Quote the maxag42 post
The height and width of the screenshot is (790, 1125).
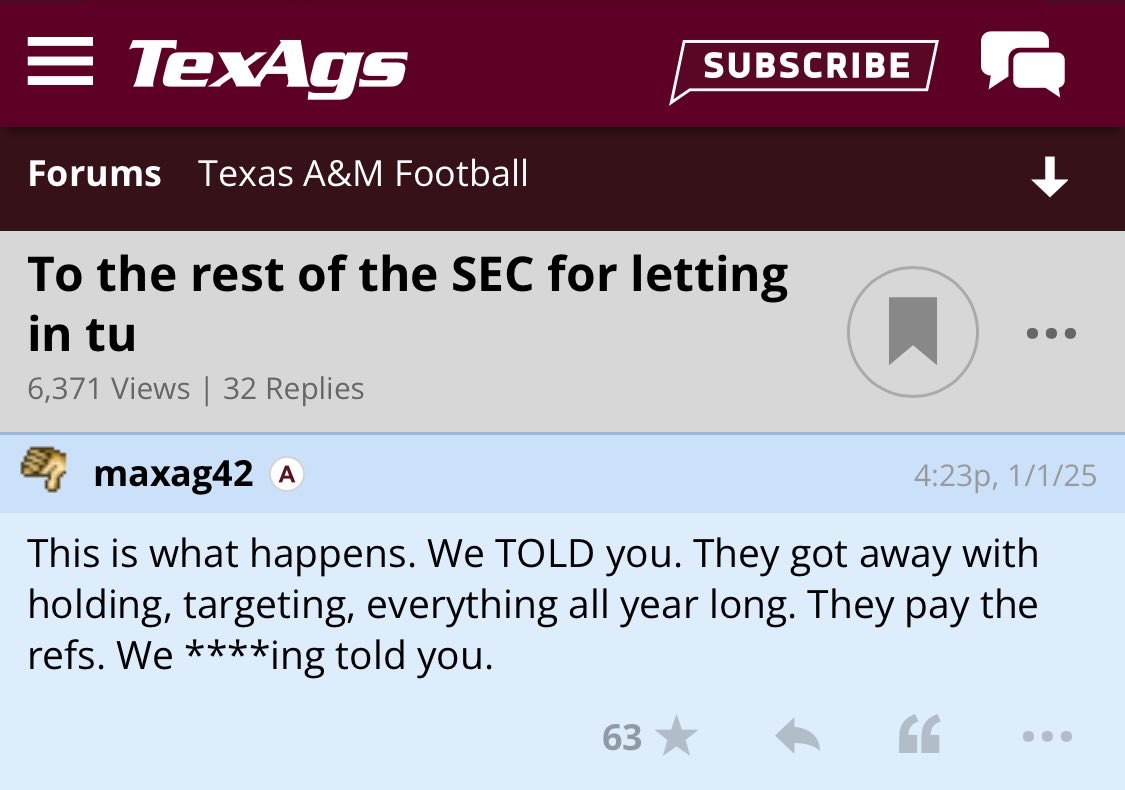point(919,738)
